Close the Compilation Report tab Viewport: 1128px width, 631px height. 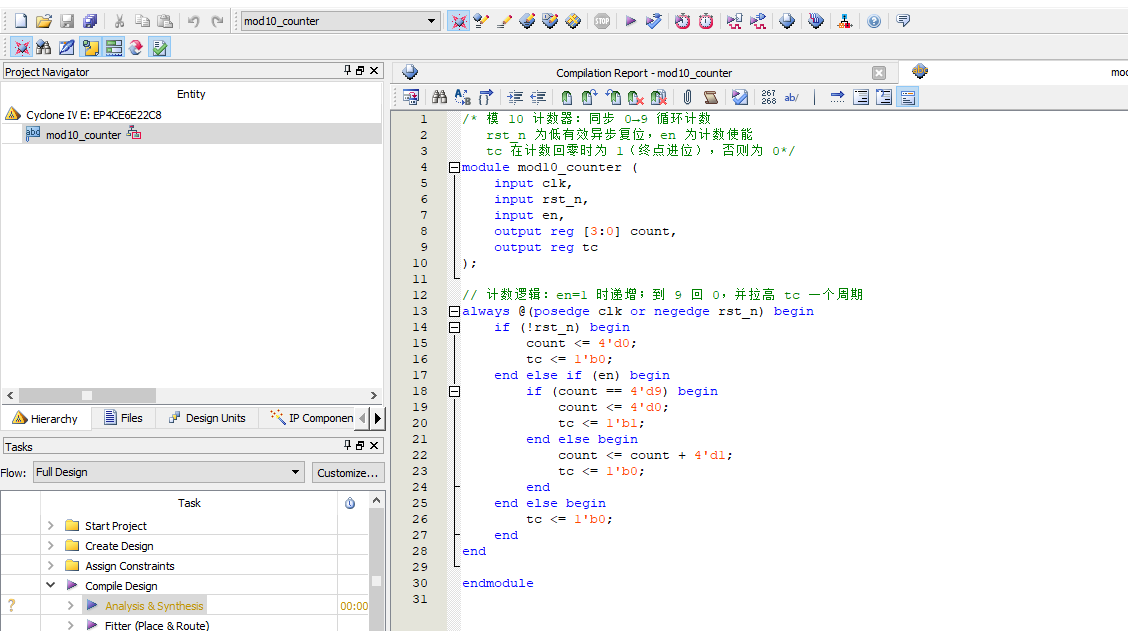click(879, 73)
